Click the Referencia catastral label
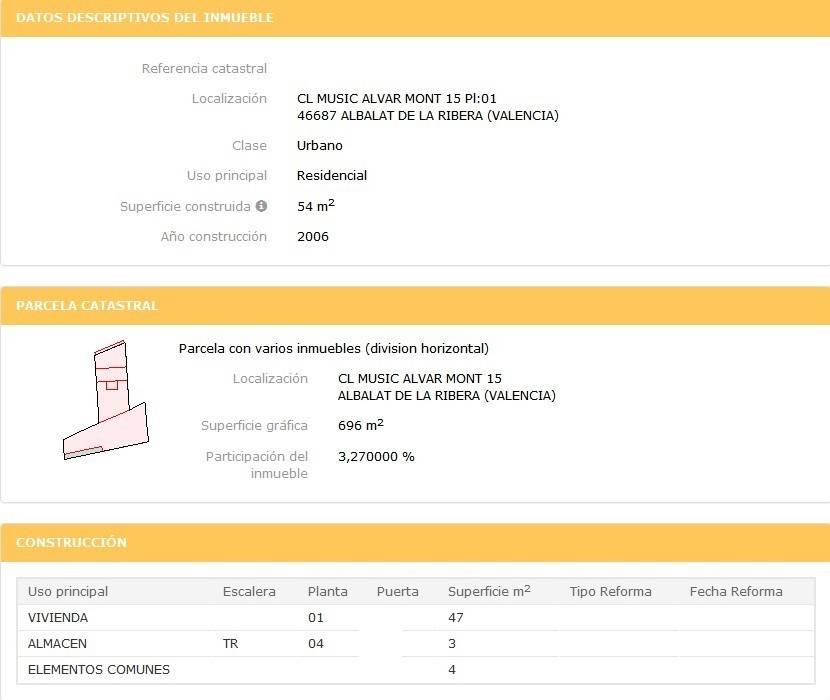The image size is (830, 700). 204,68
